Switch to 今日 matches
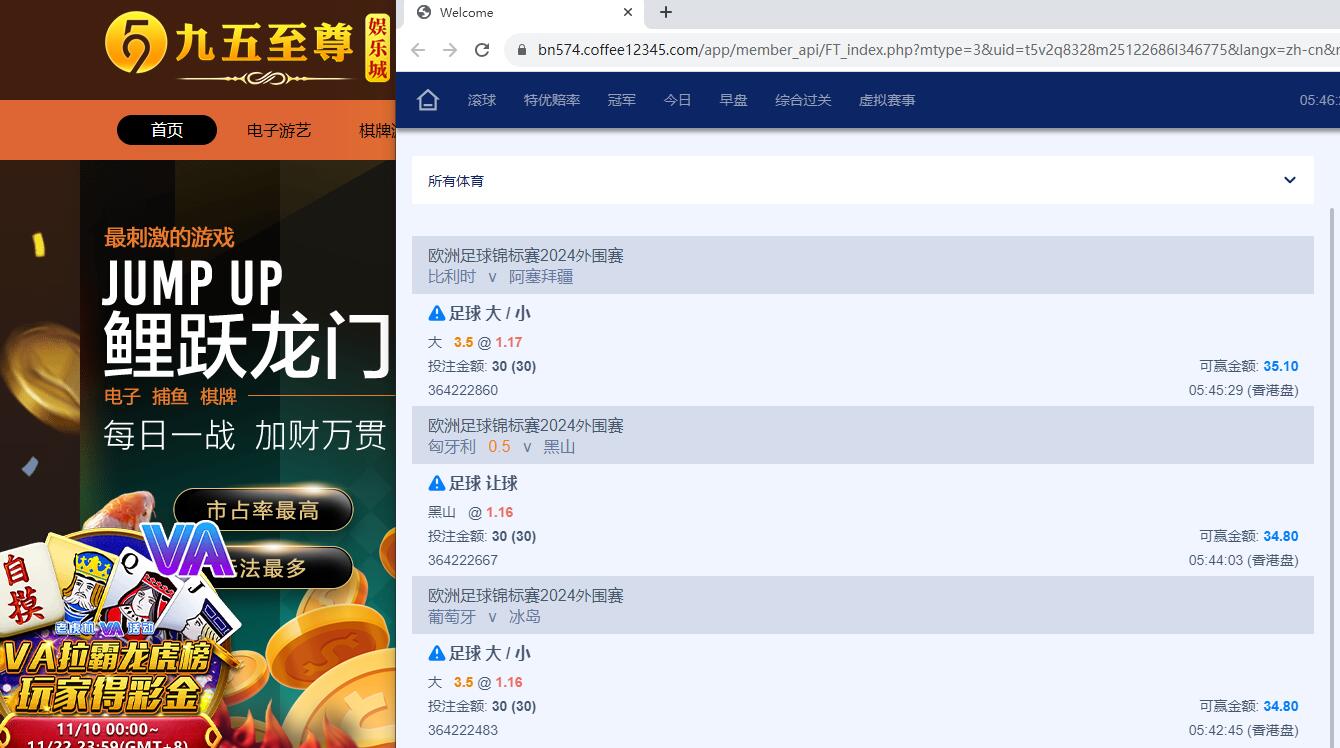 677,100
